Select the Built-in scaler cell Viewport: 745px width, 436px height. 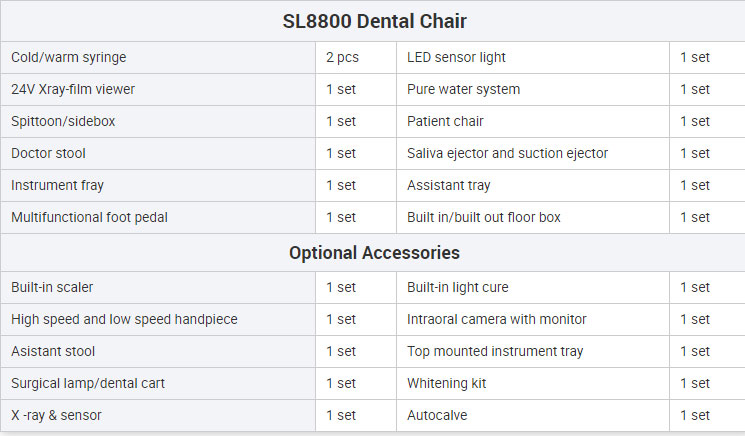[158, 287]
